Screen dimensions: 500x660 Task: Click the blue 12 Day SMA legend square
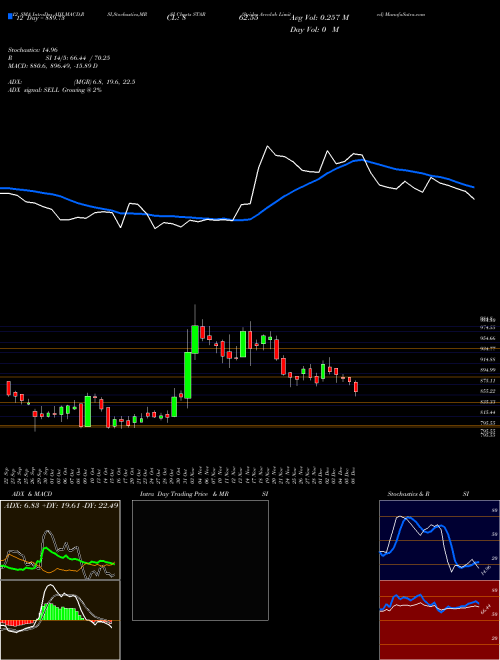pyautogui.click(x=10, y=17)
